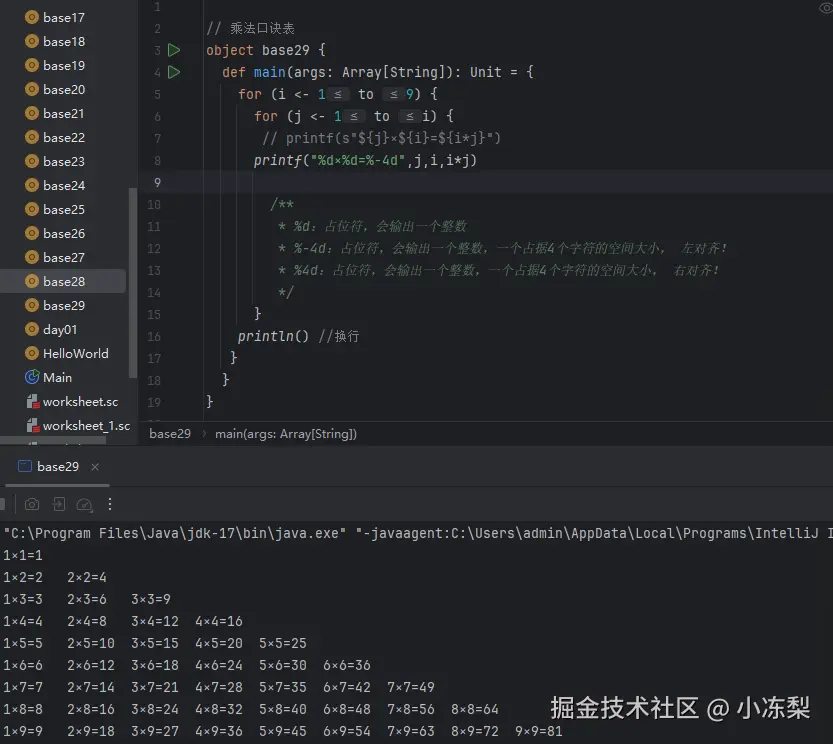Click console output '2×2=4'
833x744 pixels.
coord(87,577)
